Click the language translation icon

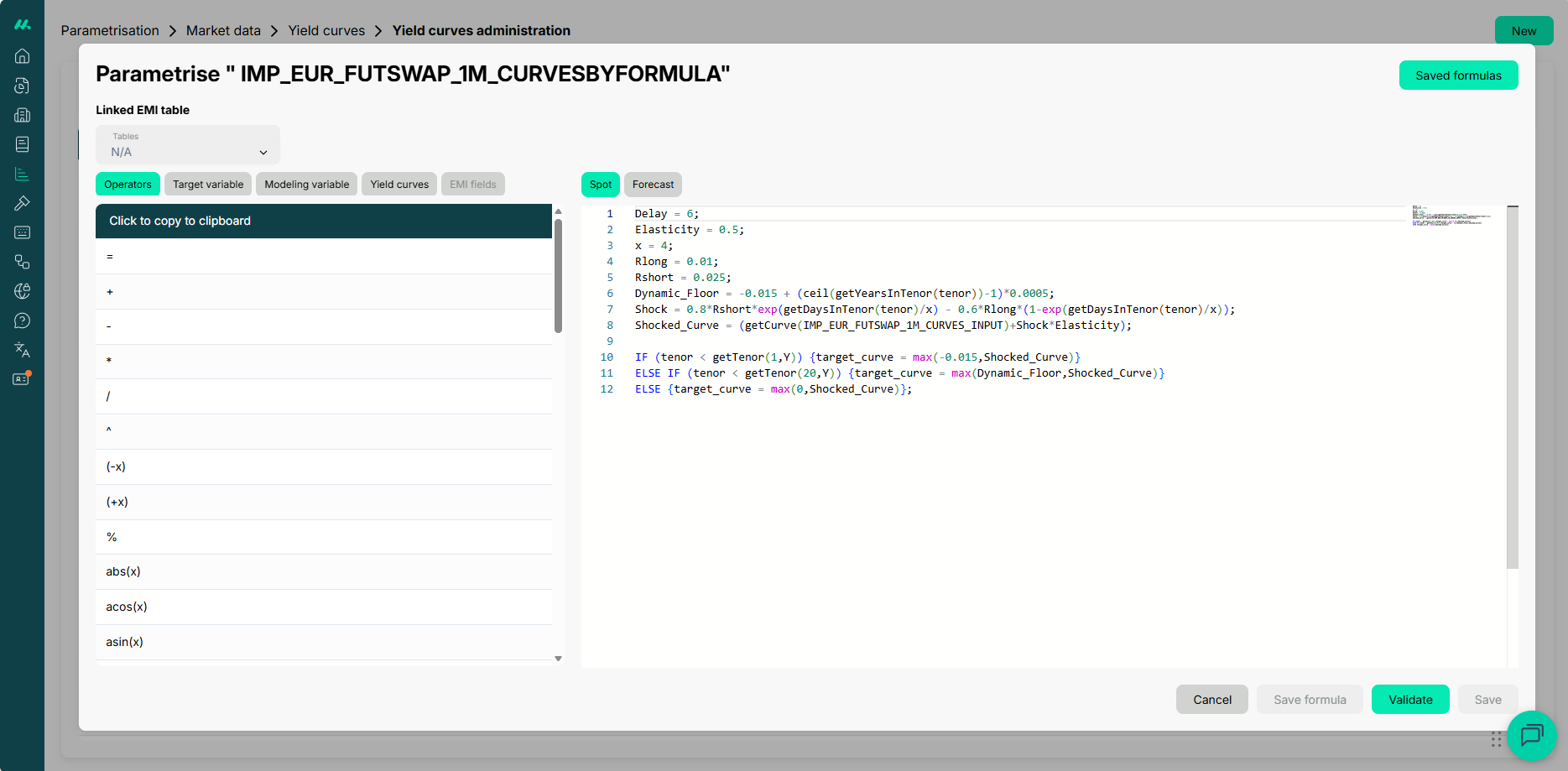(x=23, y=350)
